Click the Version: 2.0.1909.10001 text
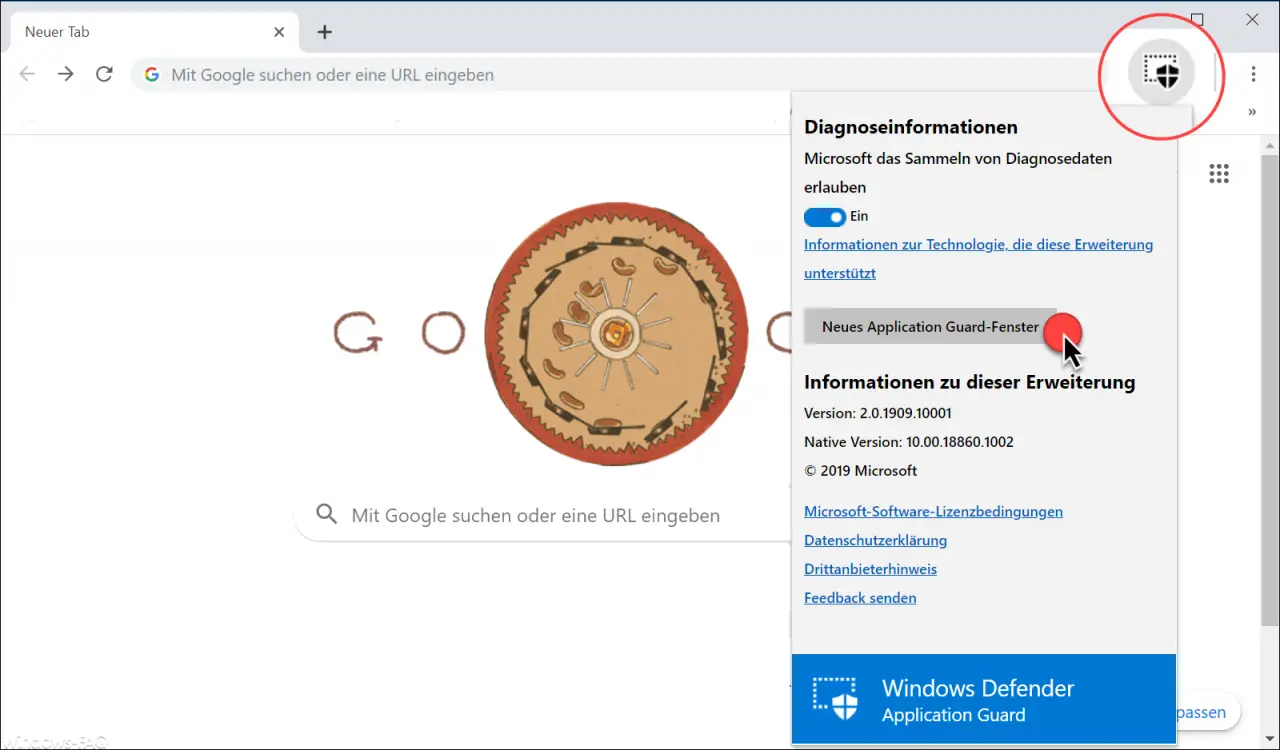 (x=878, y=413)
